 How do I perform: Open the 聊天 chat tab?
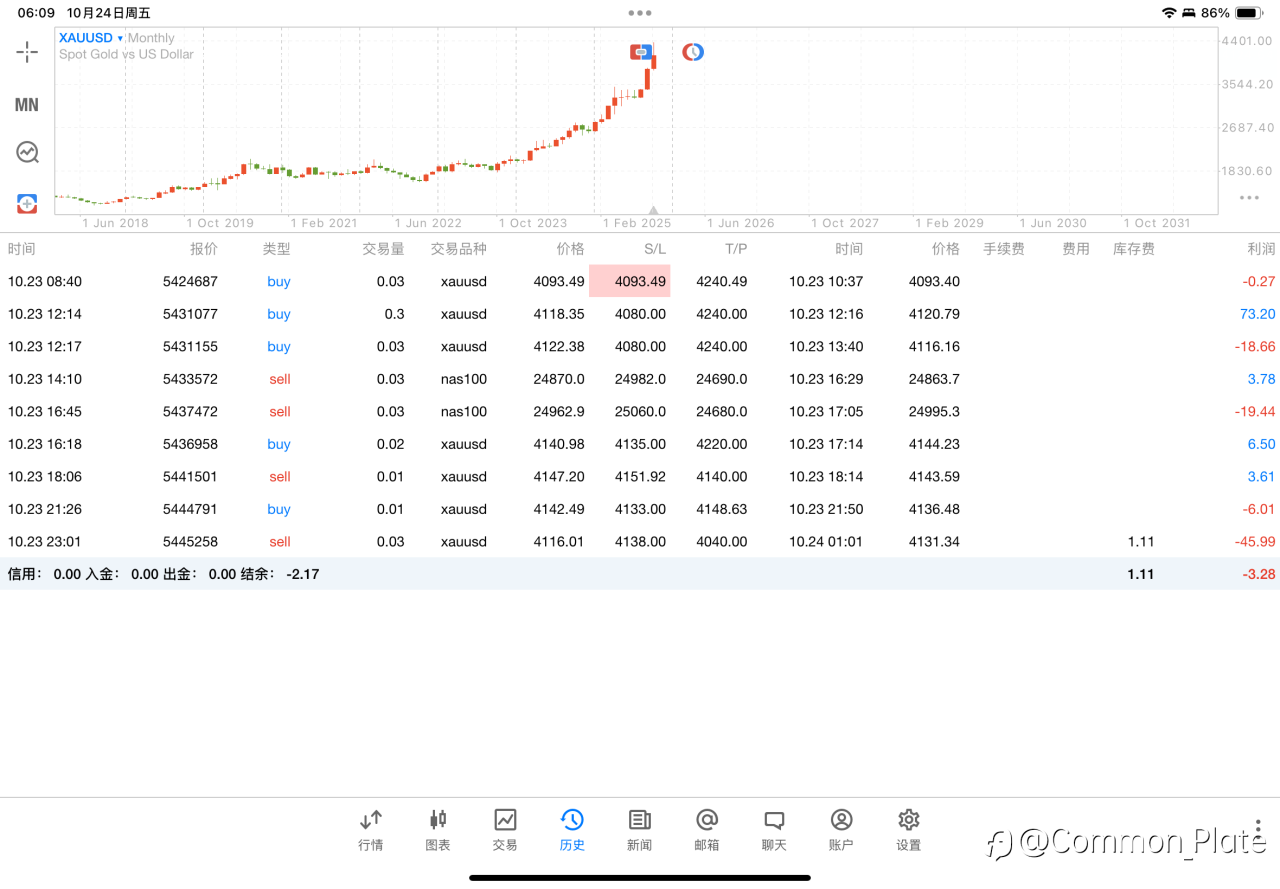coord(774,830)
